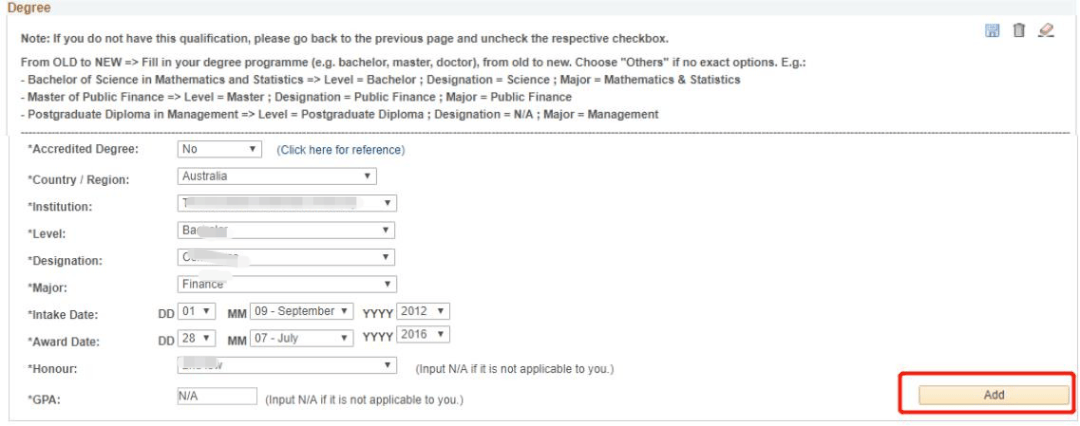The width and height of the screenshot is (1080, 426).
Task: Expand the Honour dropdown
Action: [286, 366]
